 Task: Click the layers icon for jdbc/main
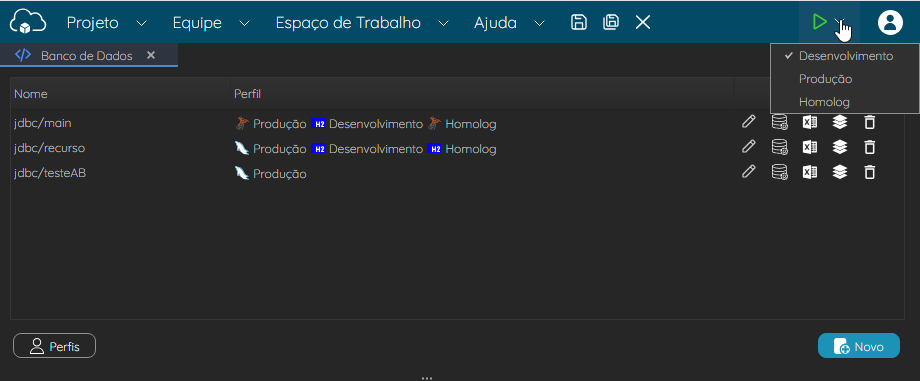[840, 122]
